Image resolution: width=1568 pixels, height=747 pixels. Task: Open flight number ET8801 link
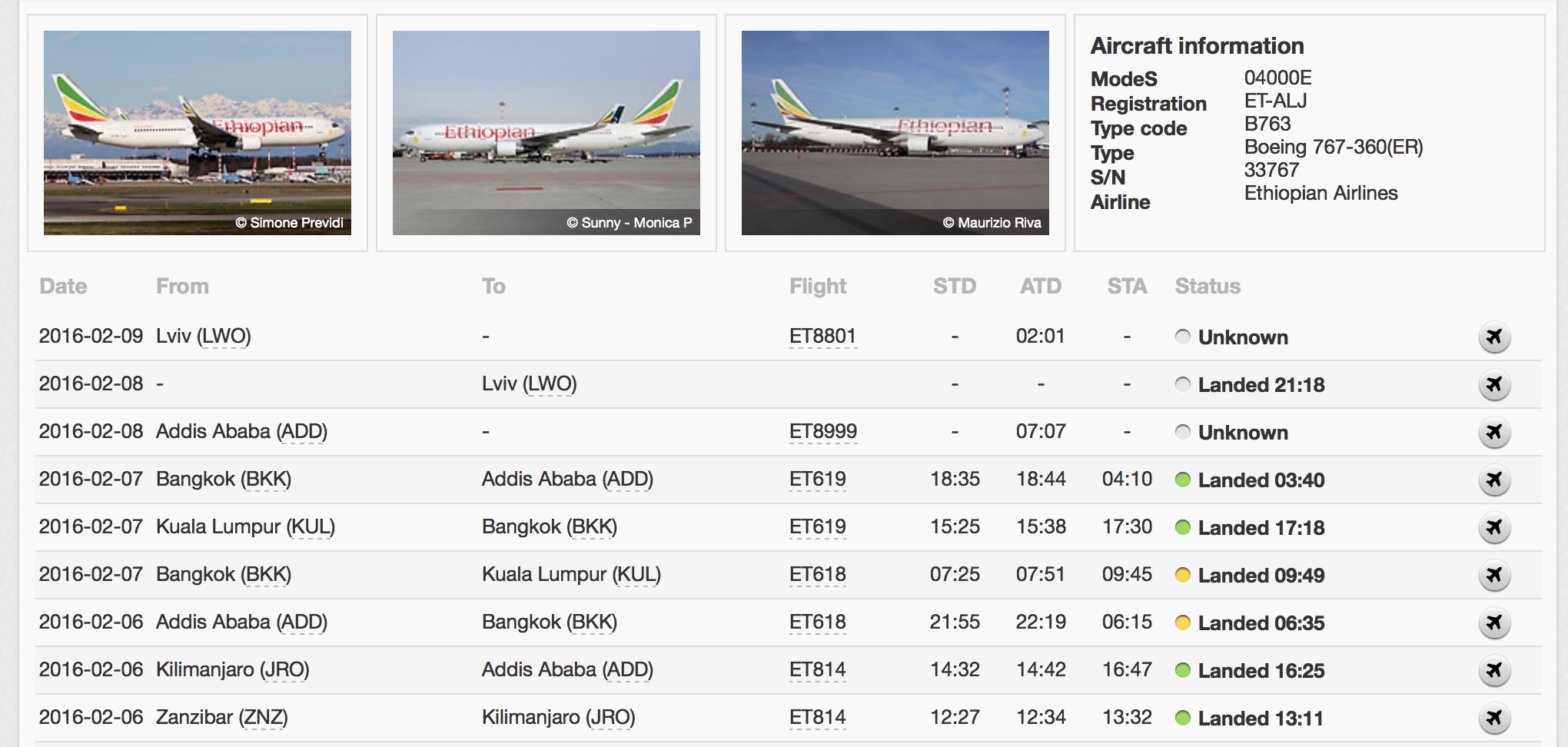click(x=822, y=337)
